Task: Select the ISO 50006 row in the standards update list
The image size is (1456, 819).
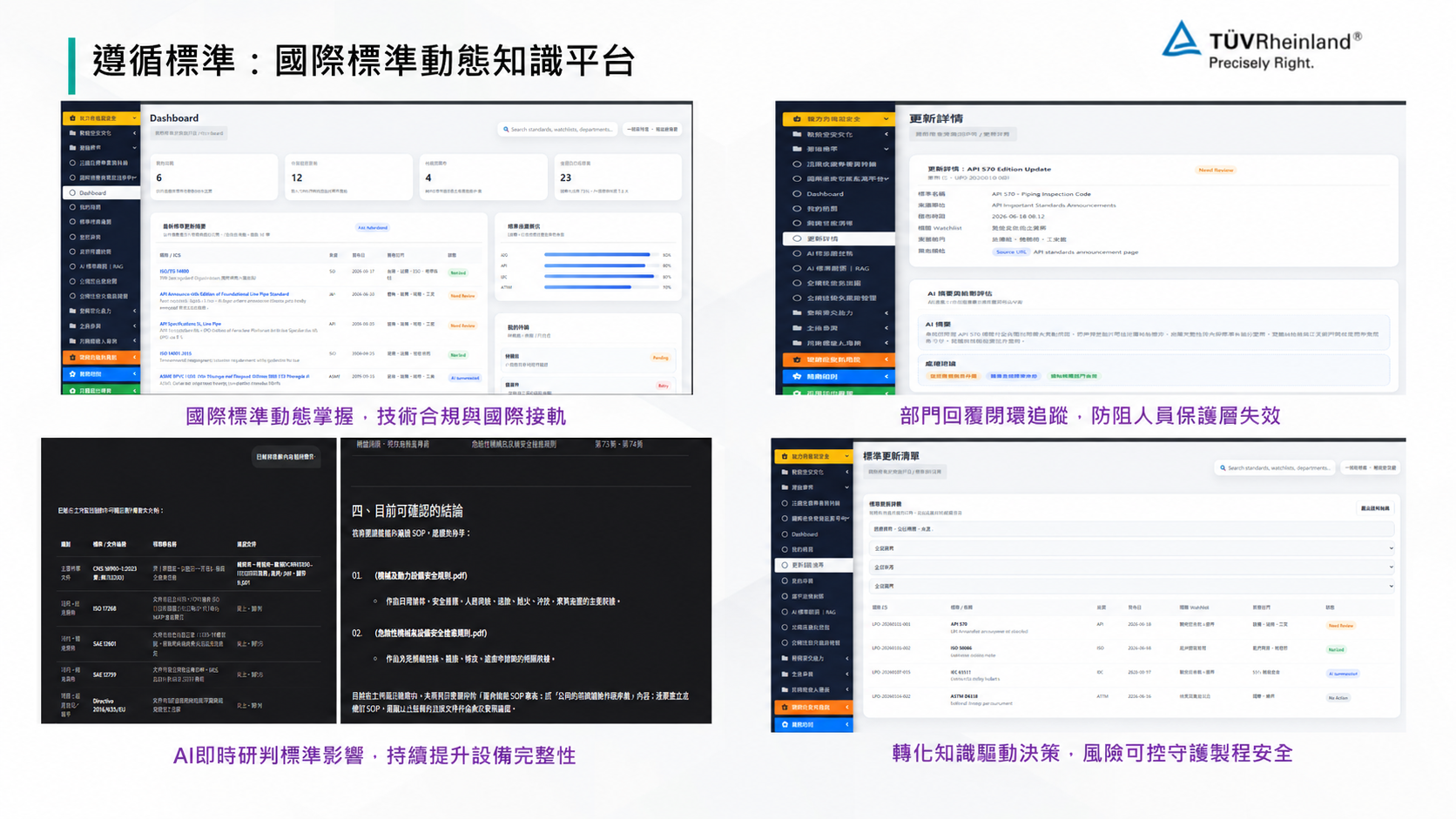Action: (x=1132, y=650)
